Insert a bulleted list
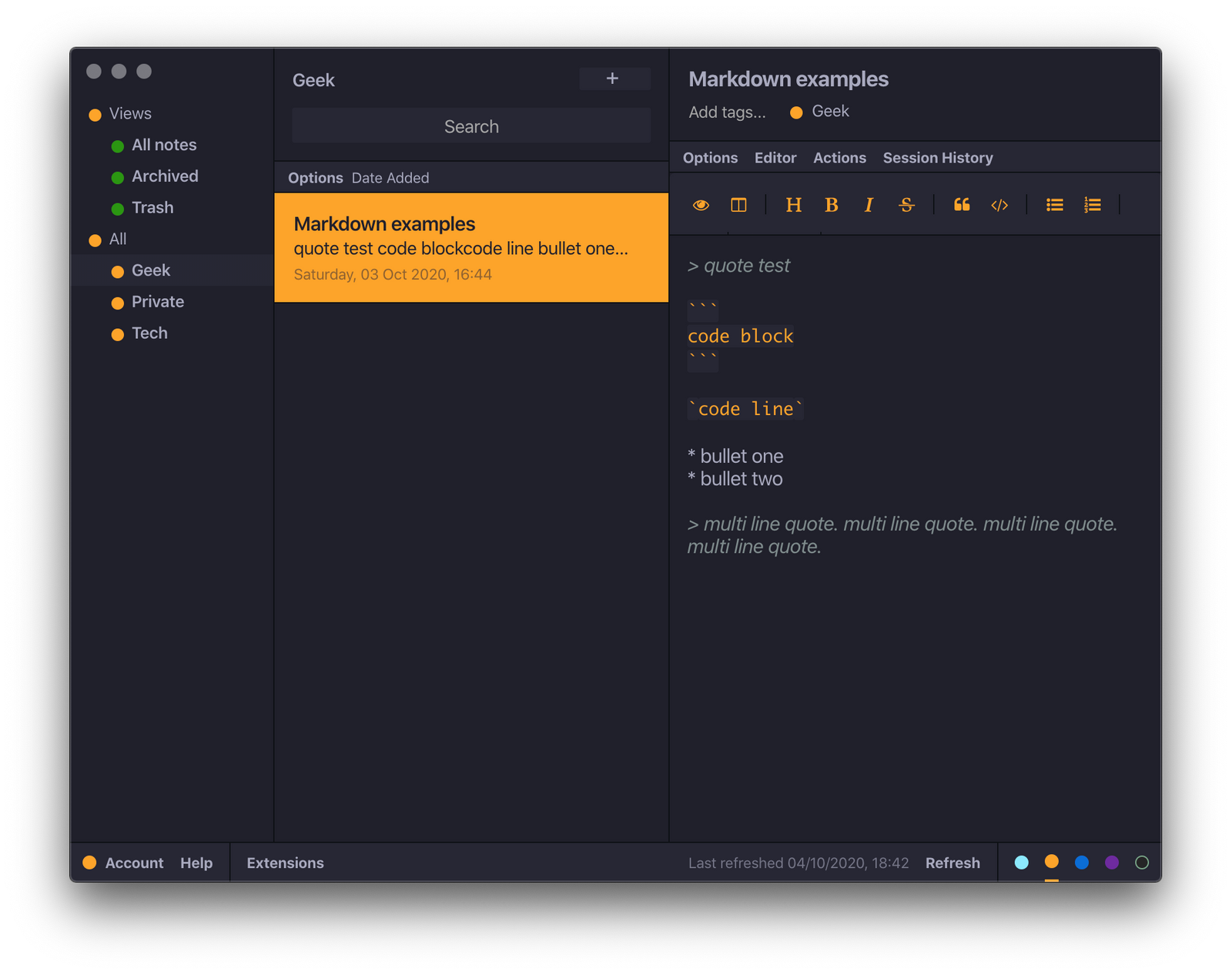Viewport: 1232px width, 975px height. tap(1053, 205)
